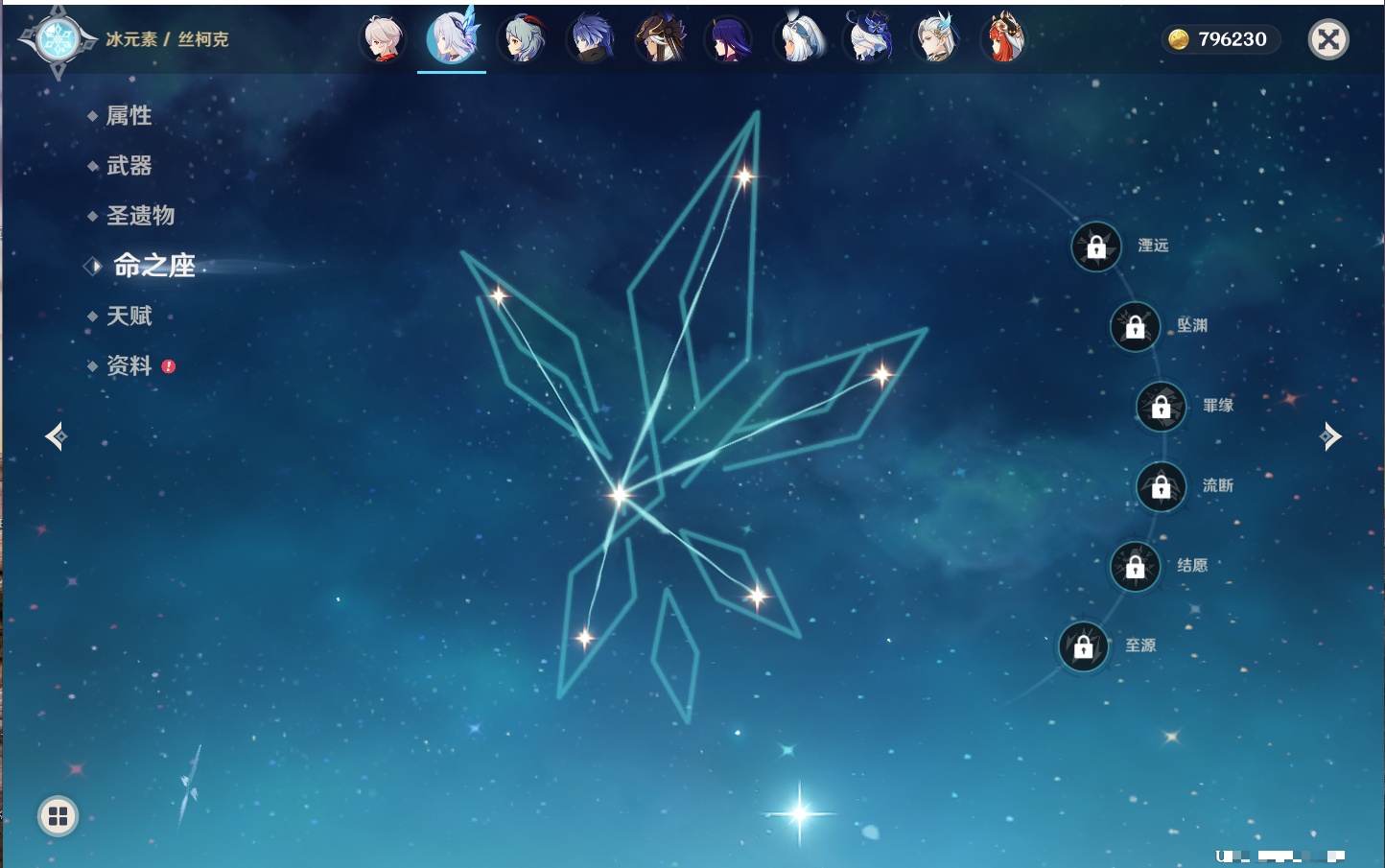Select the white-haired avatar with red scarf
Viewport: 1385px width, 868px height.
[x=383, y=39]
